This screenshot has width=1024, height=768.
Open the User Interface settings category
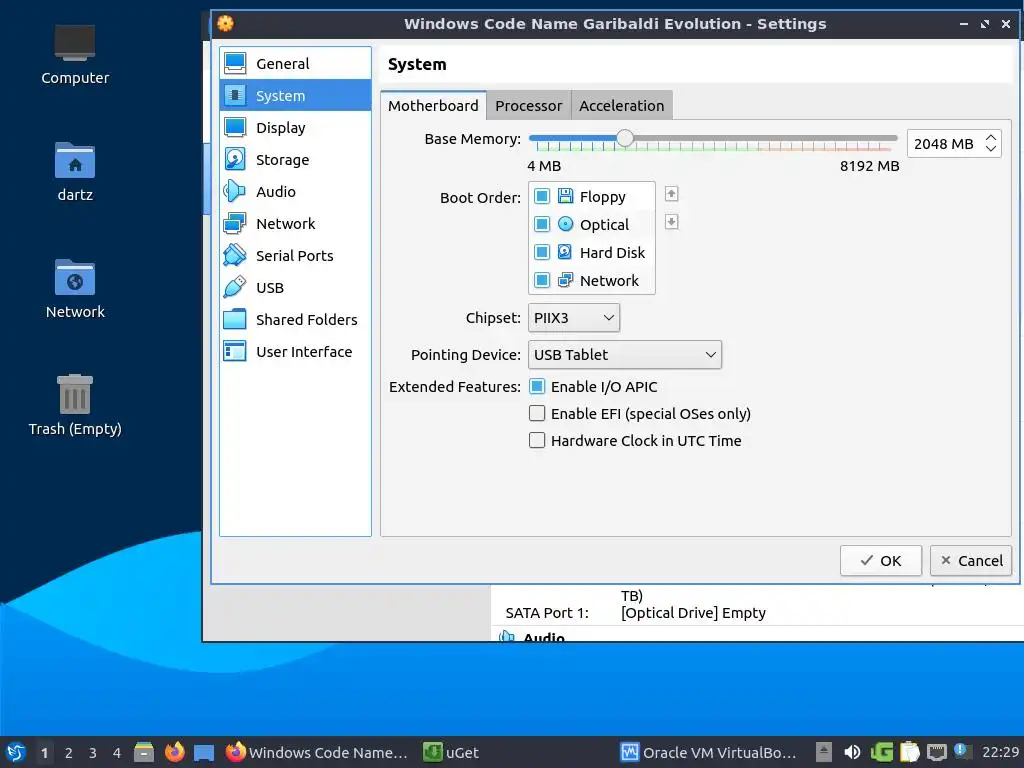tap(295, 351)
